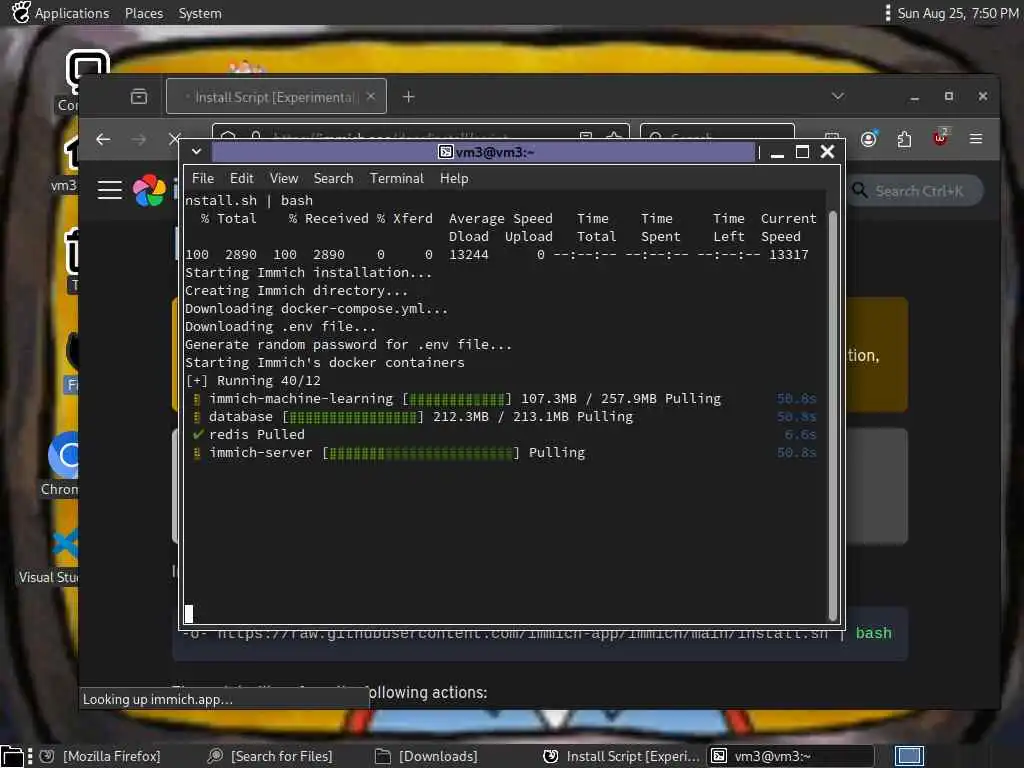Open the Terminal menu in the terminal window
Viewport: 1024px width, 768px height.
click(x=396, y=178)
